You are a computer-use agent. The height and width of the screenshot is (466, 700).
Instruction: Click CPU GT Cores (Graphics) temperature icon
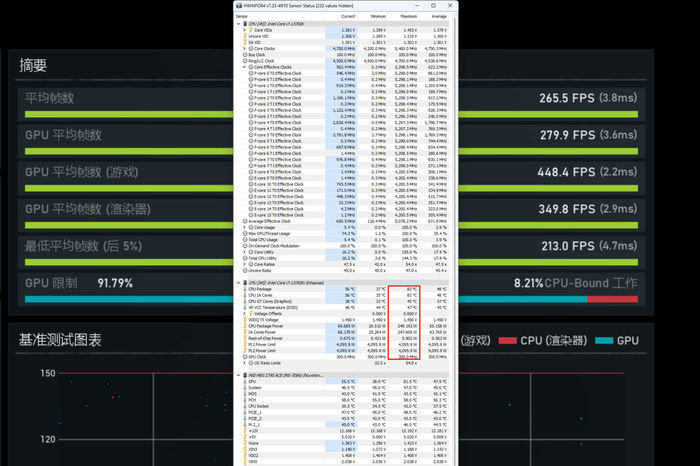(x=245, y=301)
